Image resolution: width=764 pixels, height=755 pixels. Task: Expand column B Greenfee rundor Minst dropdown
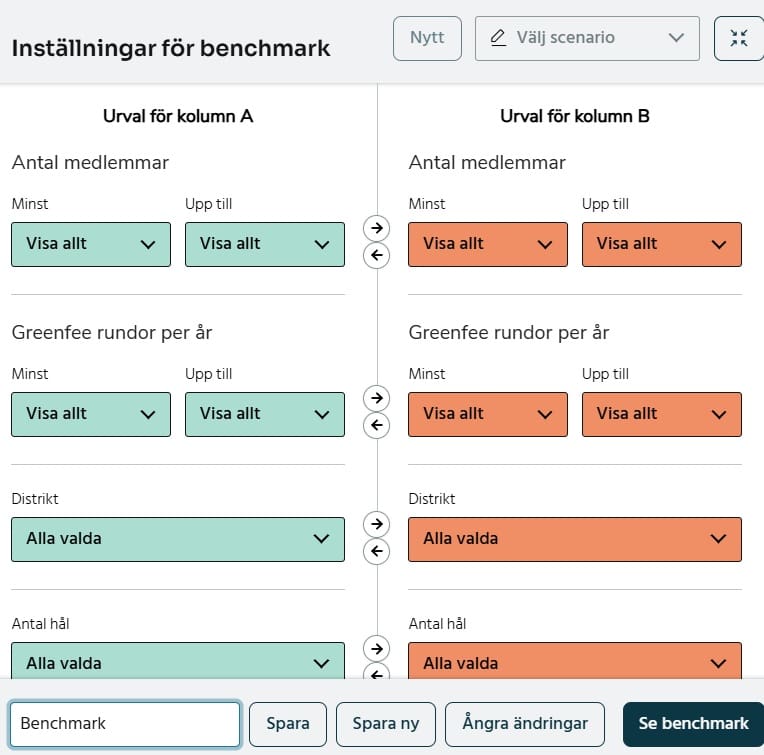pos(488,414)
